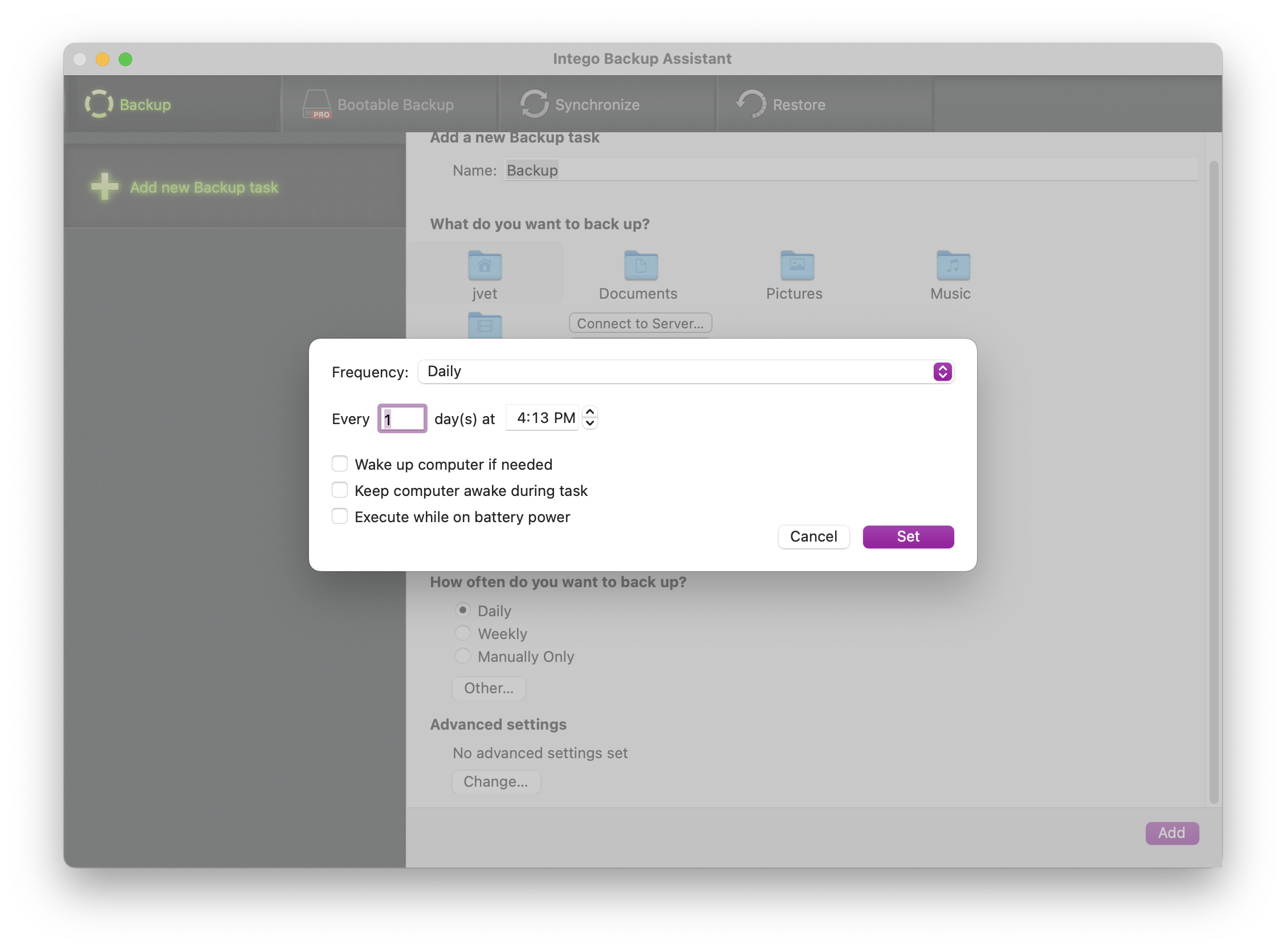
Task: Click the 4:13 PM time field
Action: [x=542, y=418]
